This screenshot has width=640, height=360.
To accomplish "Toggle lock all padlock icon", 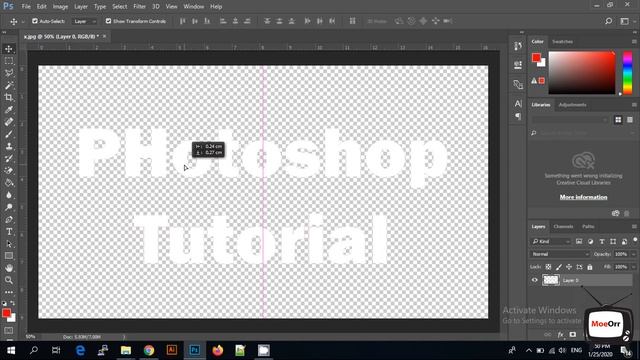I will (x=590, y=267).
